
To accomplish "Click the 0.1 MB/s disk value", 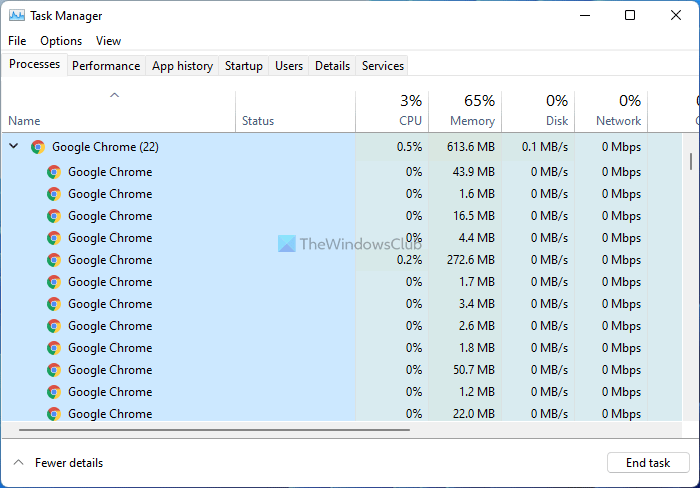I will click(545, 147).
